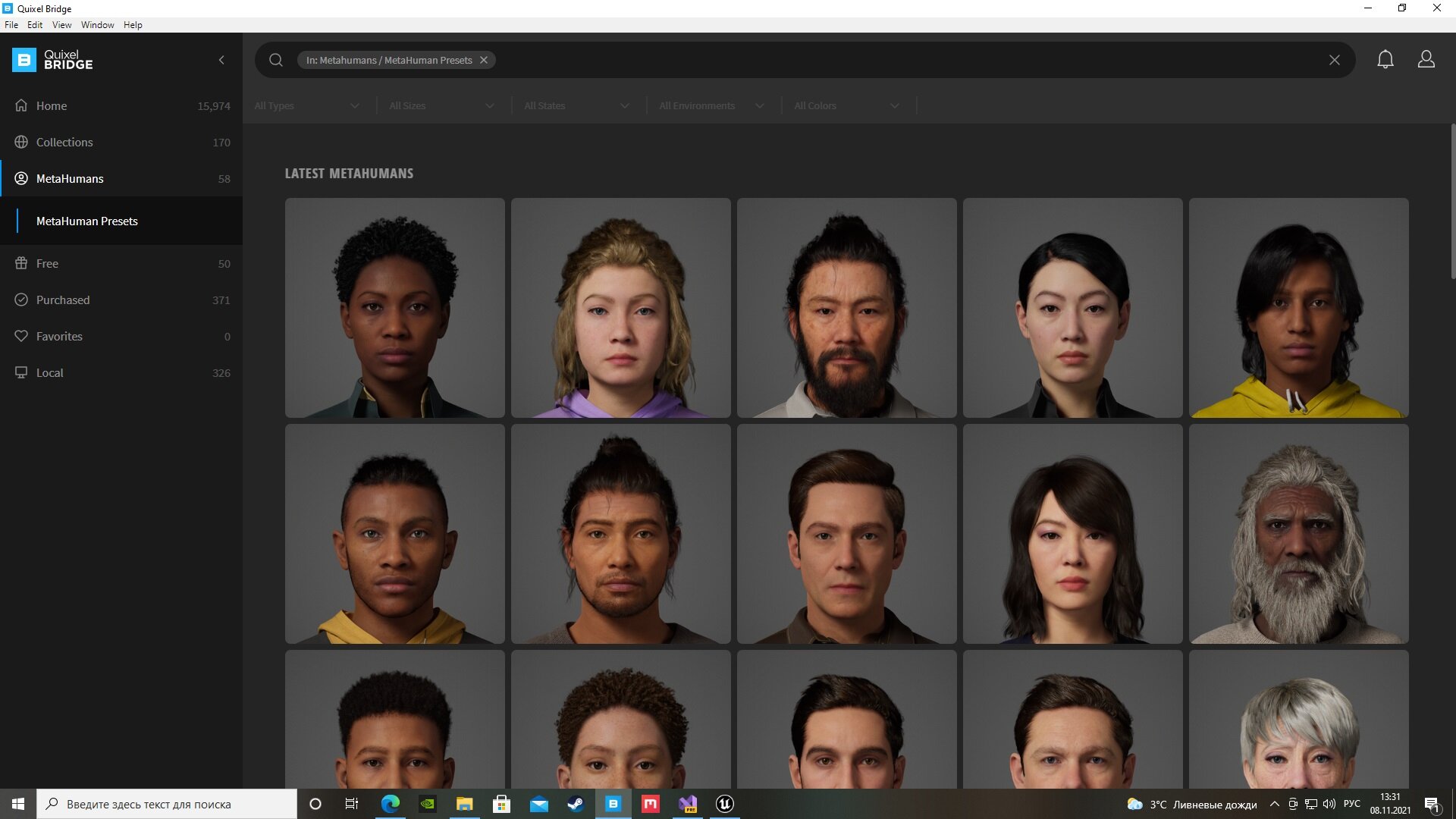The width and height of the screenshot is (1456, 819).
Task: Select the bearded man with top knot
Action: [847, 308]
